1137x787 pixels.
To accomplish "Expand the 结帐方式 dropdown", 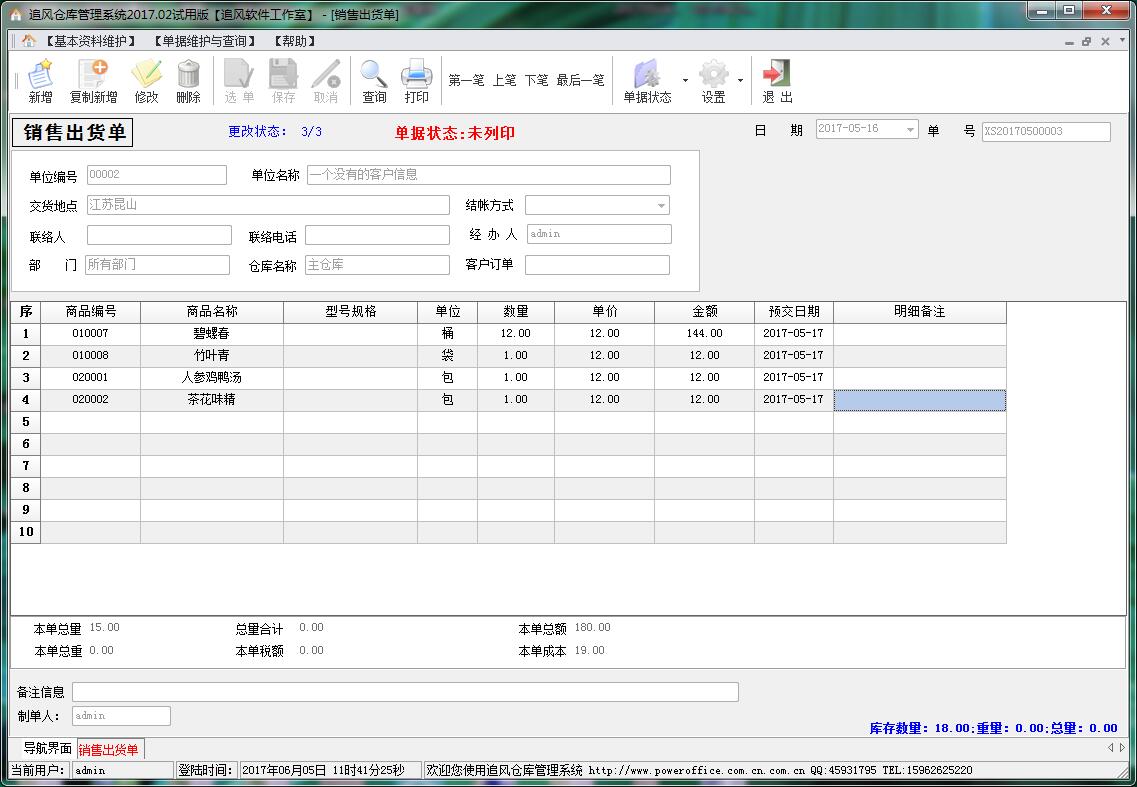I will point(661,206).
